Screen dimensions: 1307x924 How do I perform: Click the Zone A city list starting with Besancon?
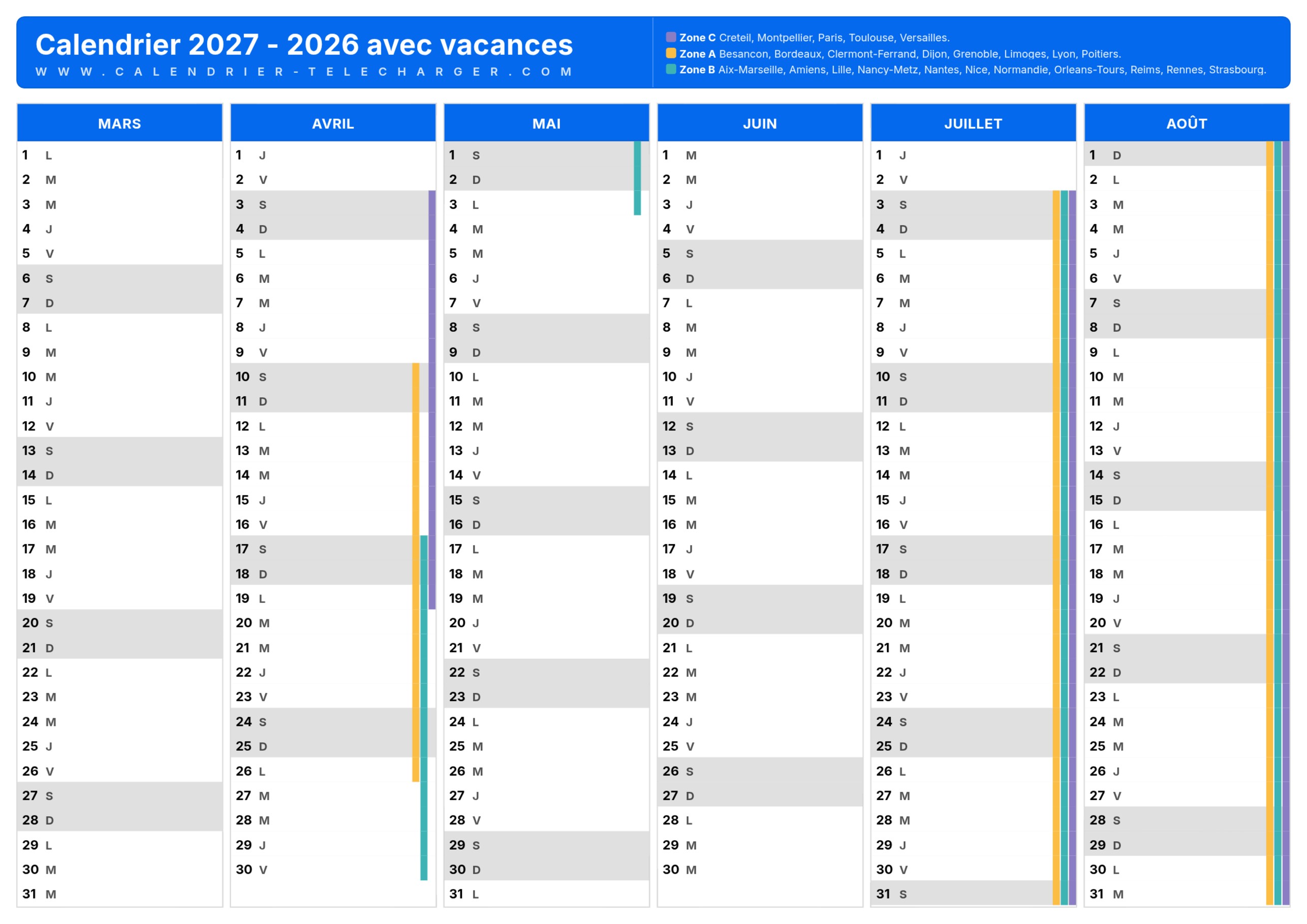[x=920, y=54]
